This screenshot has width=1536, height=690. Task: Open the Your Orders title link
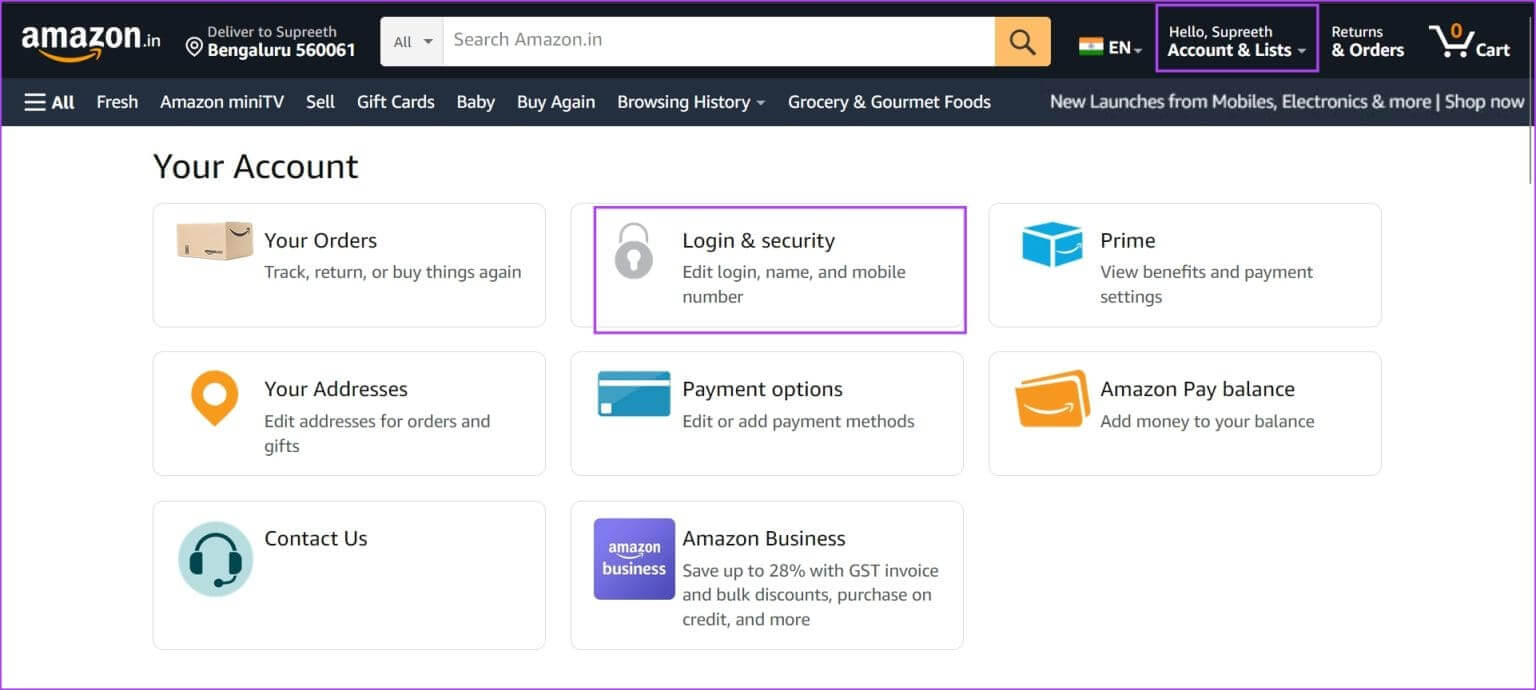click(320, 241)
